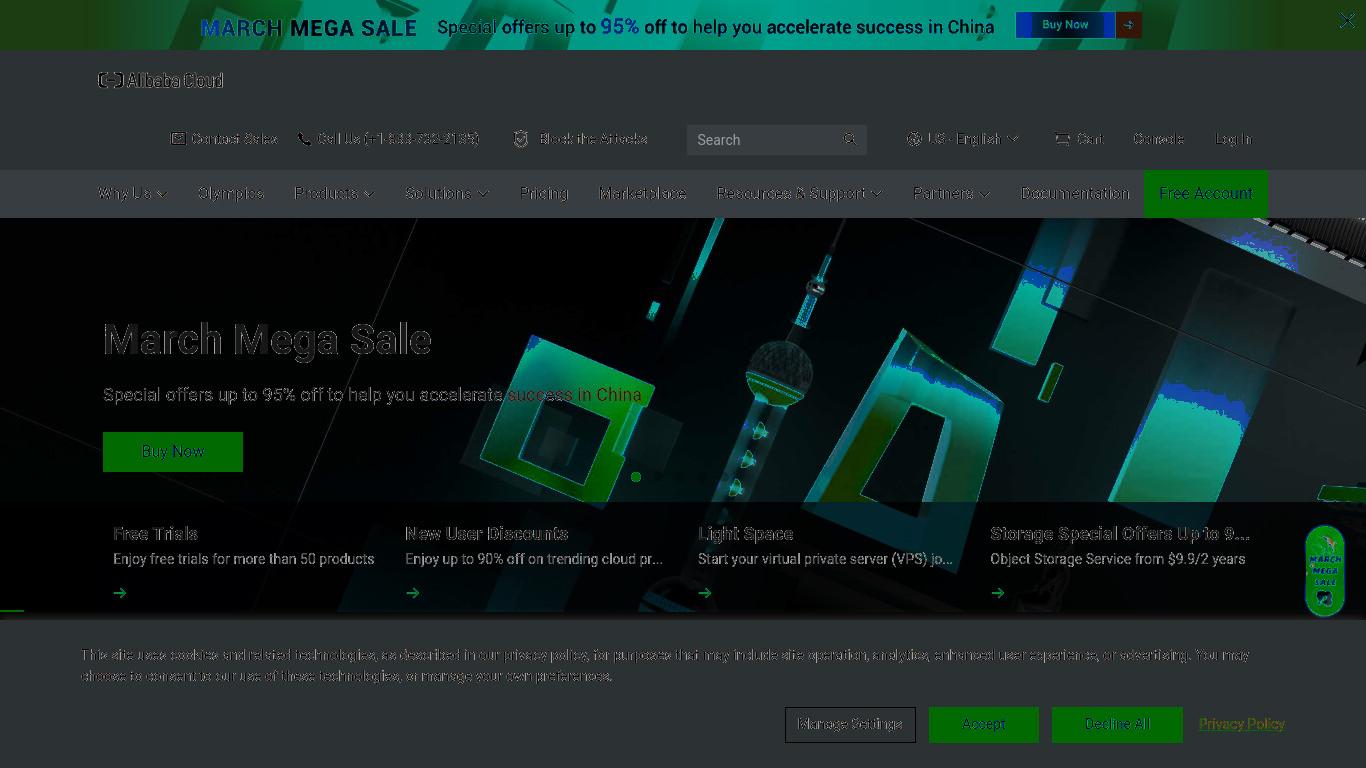Screen dimensions: 1366x768
Task: Open the Storage Special Offers card title
Action: pyautogui.click(x=1120, y=534)
